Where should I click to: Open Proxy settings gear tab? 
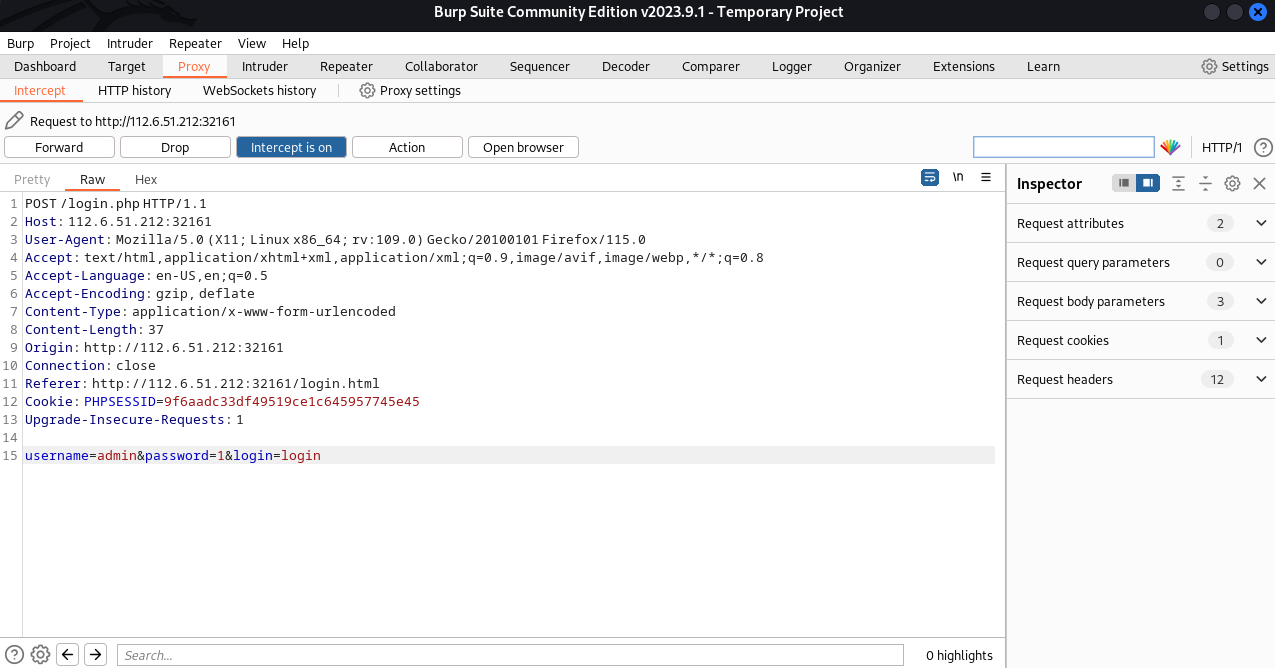coord(410,90)
